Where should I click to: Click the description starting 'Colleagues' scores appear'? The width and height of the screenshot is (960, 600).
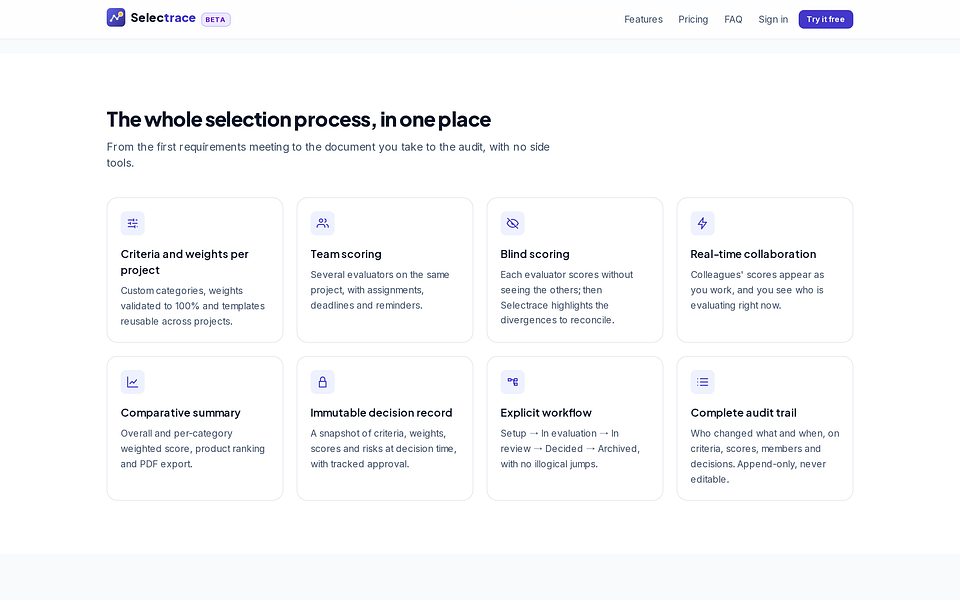(x=757, y=290)
